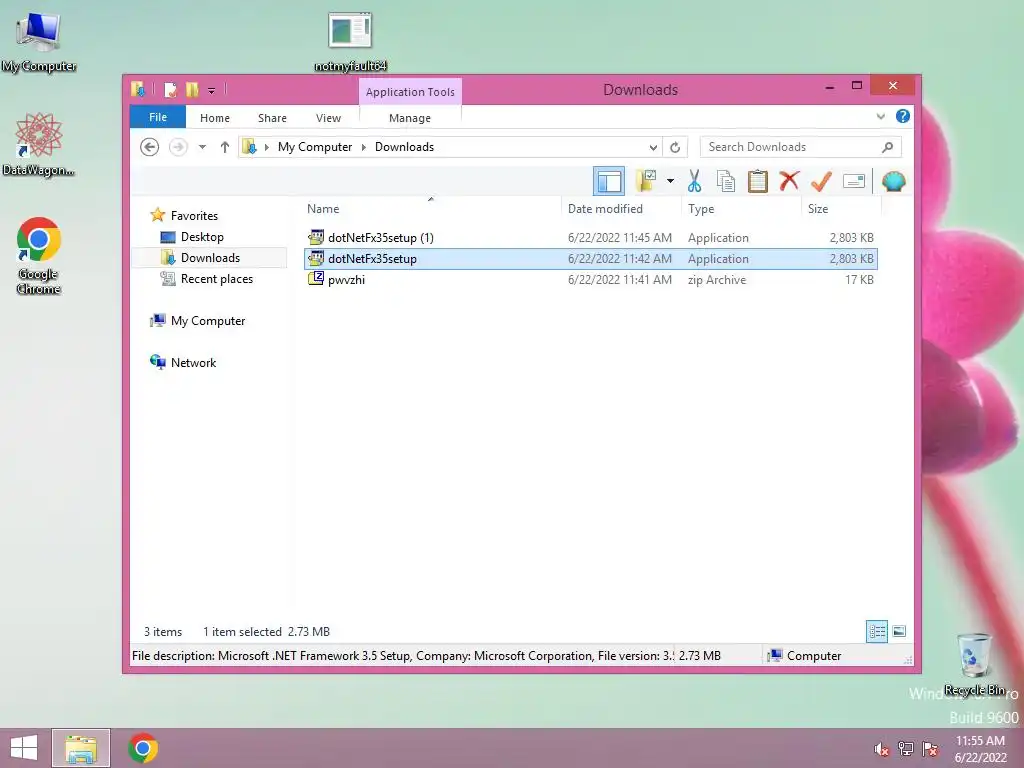Screen dimensions: 1024x768
Task: Open the blue Help question icon
Action: pos(903,116)
